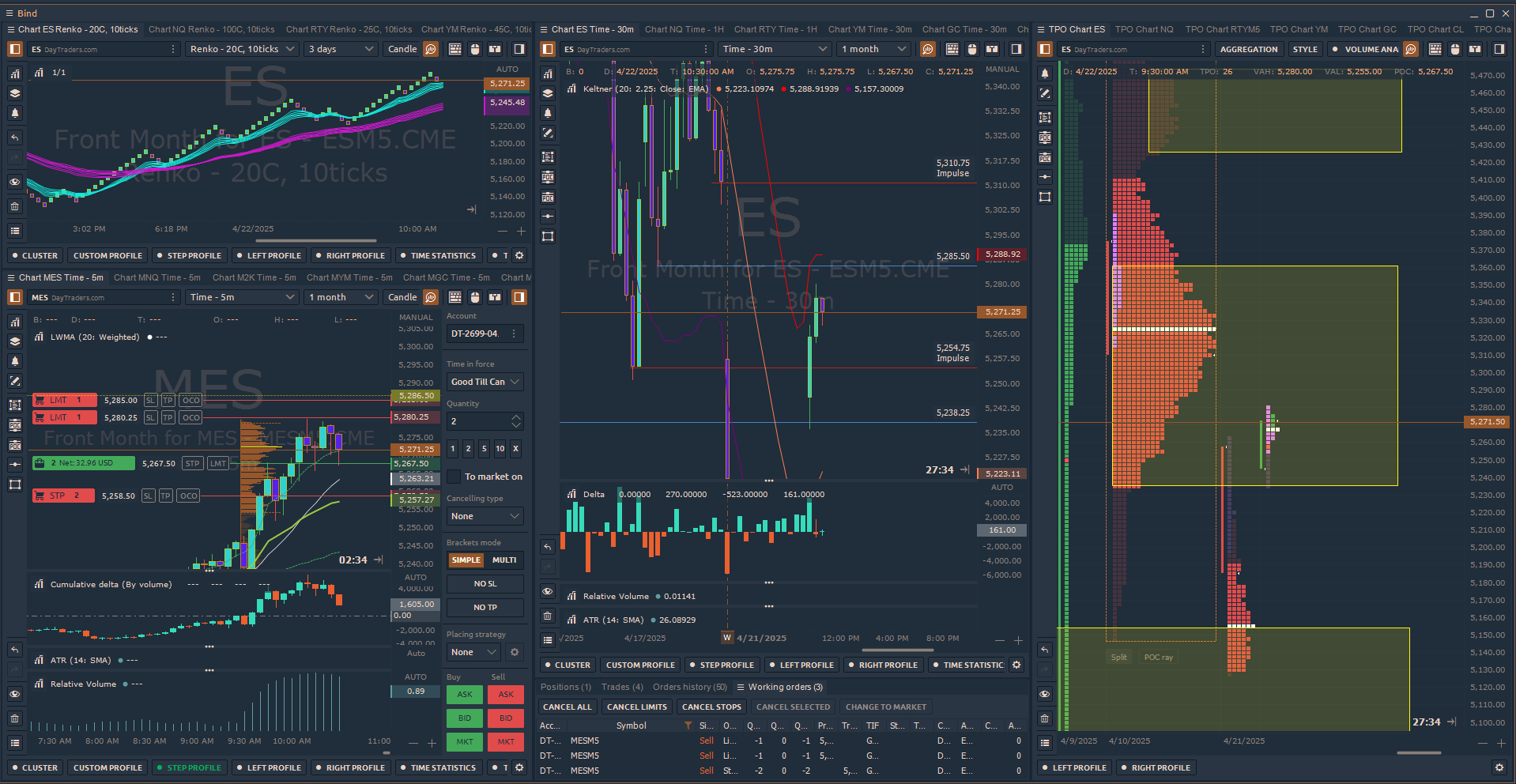
Task: Open alerts bell in ES Renko chart
Action: 15,113
